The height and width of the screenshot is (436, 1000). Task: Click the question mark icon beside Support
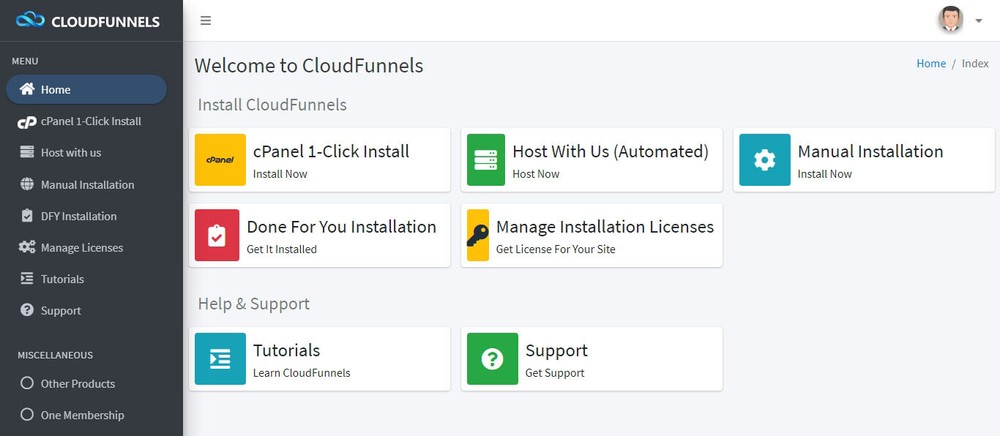[x=27, y=310]
